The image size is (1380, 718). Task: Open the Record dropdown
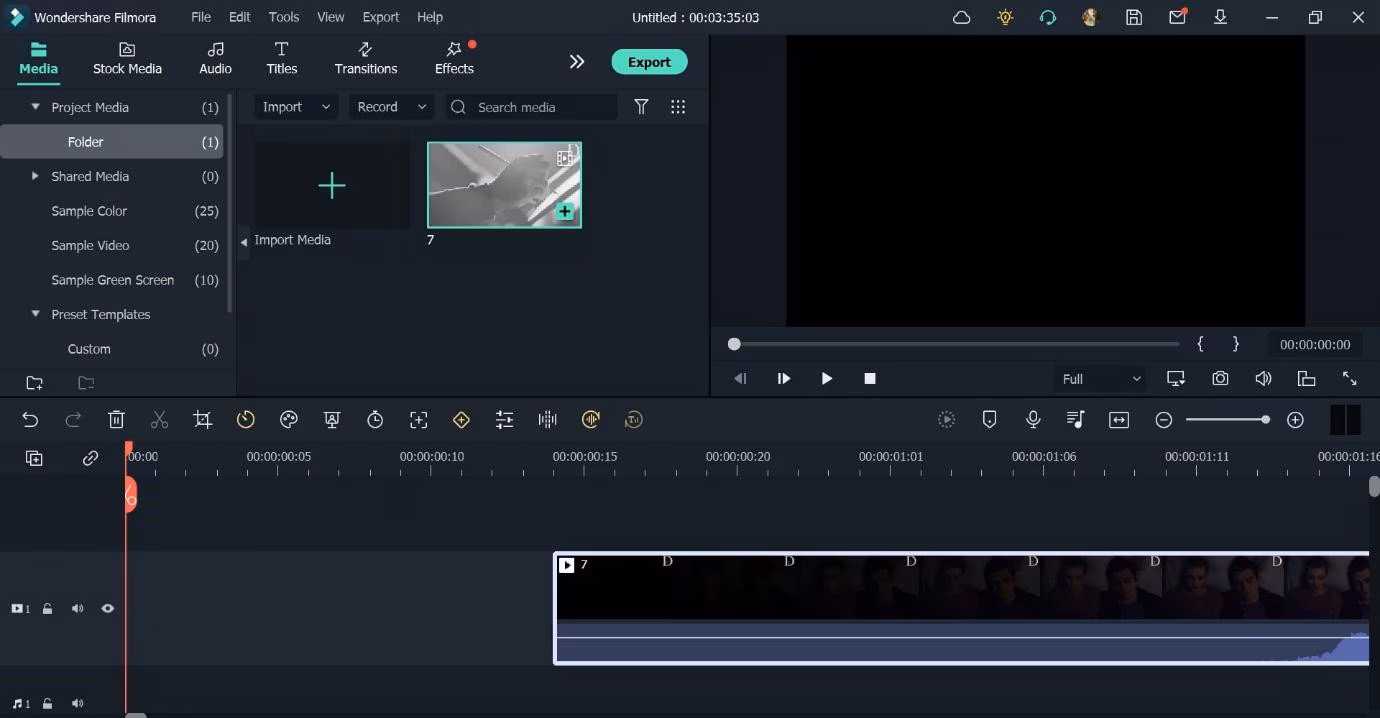pos(390,107)
